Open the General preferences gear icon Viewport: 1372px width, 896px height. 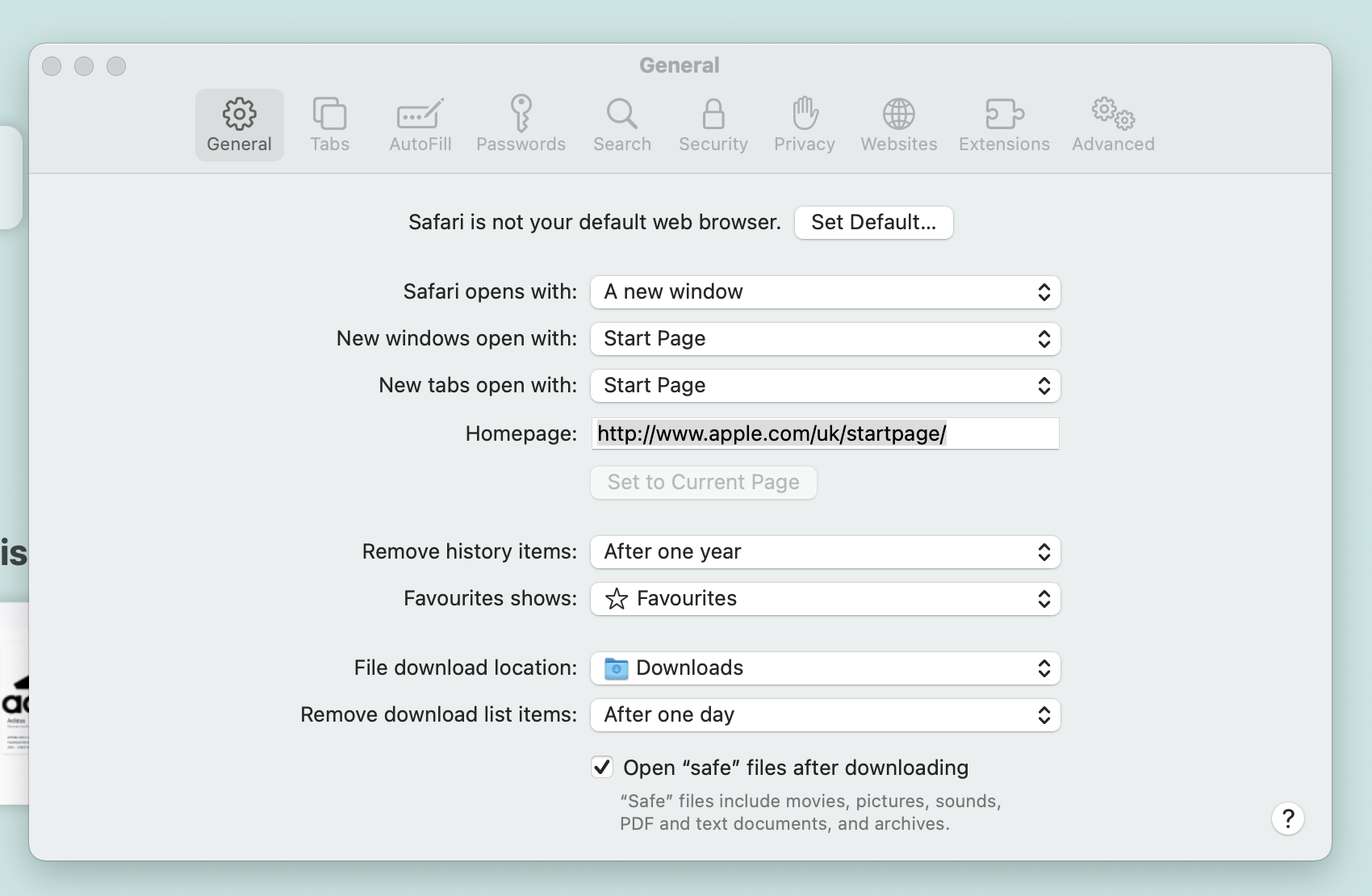point(240,114)
